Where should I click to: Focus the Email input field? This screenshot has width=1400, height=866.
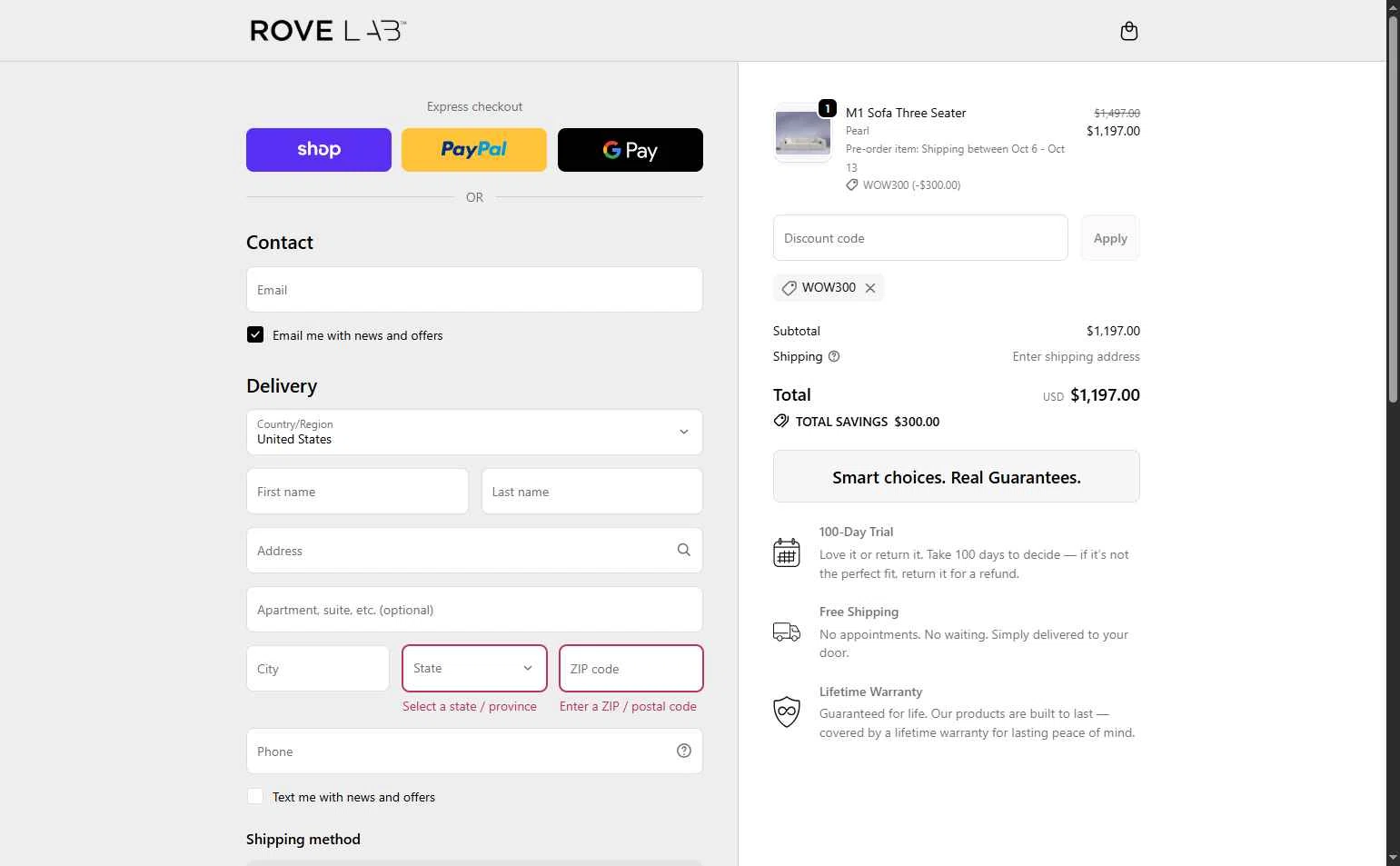click(474, 290)
